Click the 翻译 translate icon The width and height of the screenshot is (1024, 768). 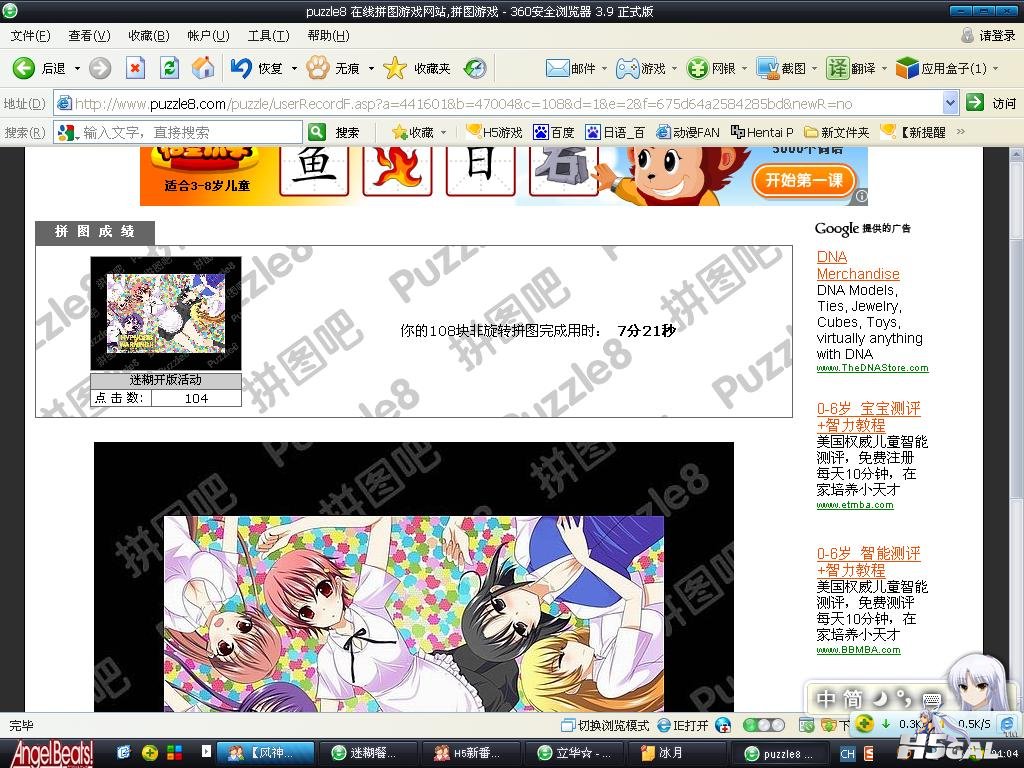click(x=837, y=68)
